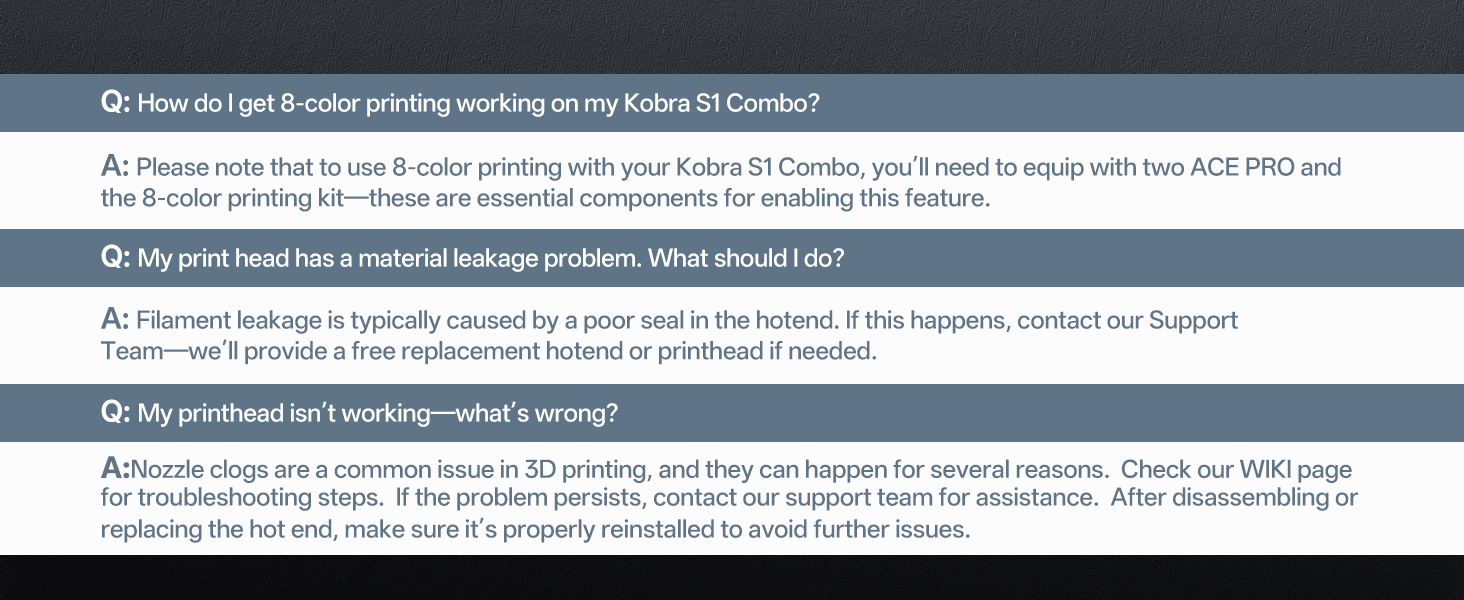Click the A: label before "Nozzle clogs"
The image size is (1464, 600).
pyautogui.click(x=115, y=469)
